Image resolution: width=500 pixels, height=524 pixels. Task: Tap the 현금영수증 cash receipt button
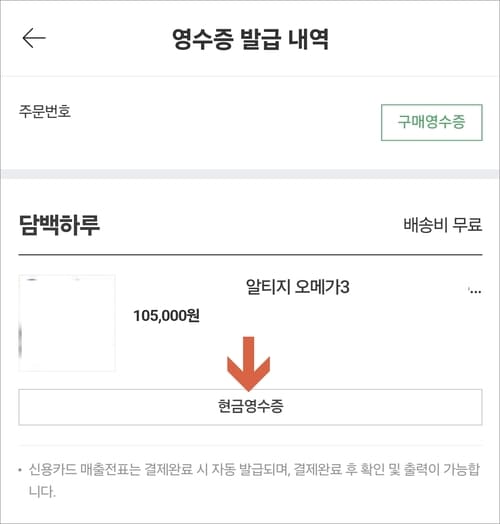click(x=250, y=407)
